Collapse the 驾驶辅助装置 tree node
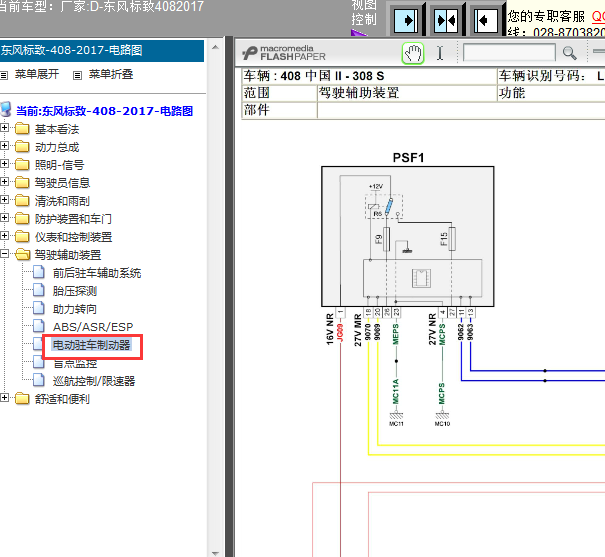Image resolution: width=605 pixels, height=557 pixels. [x=4, y=254]
